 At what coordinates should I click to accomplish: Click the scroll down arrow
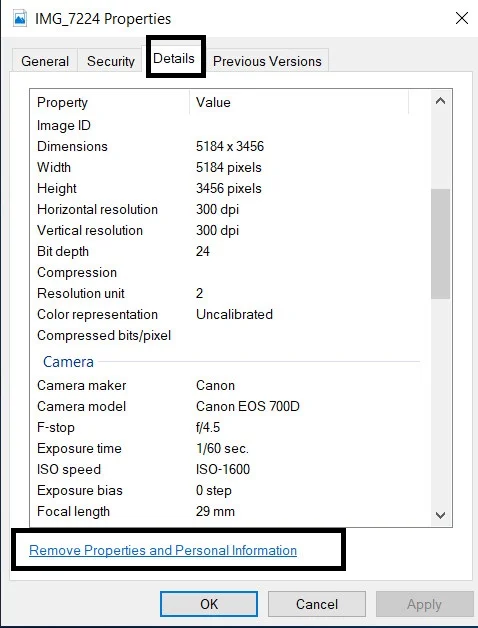click(440, 515)
